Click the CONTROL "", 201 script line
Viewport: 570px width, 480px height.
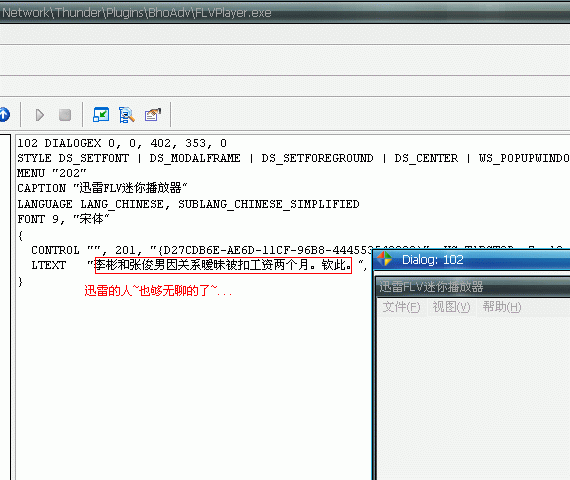pyautogui.click(x=202, y=250)
